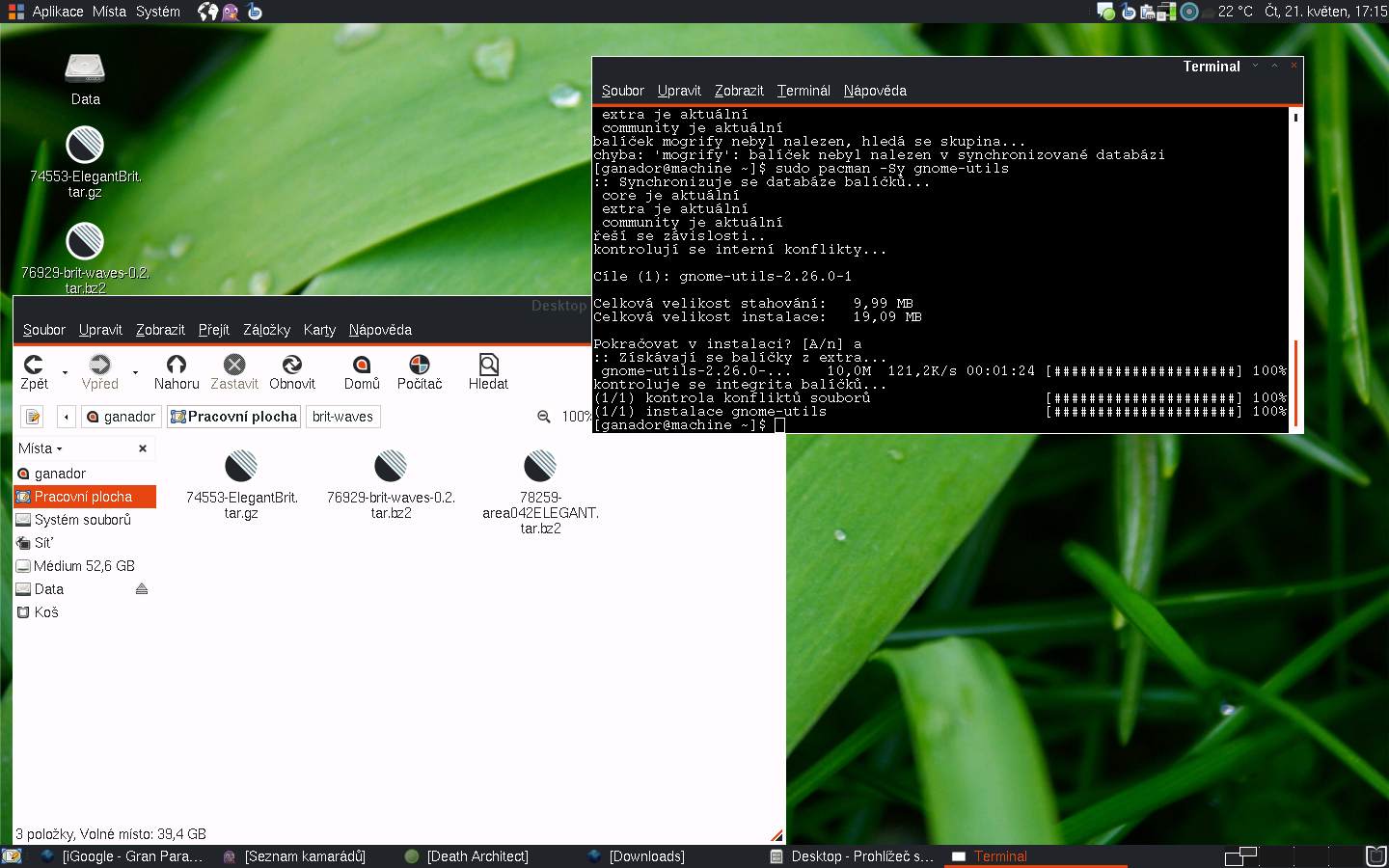The height and width of the screenshot is (868, 1389).
Task: Open file search with Hledat
Action: [x=488, y=371]
